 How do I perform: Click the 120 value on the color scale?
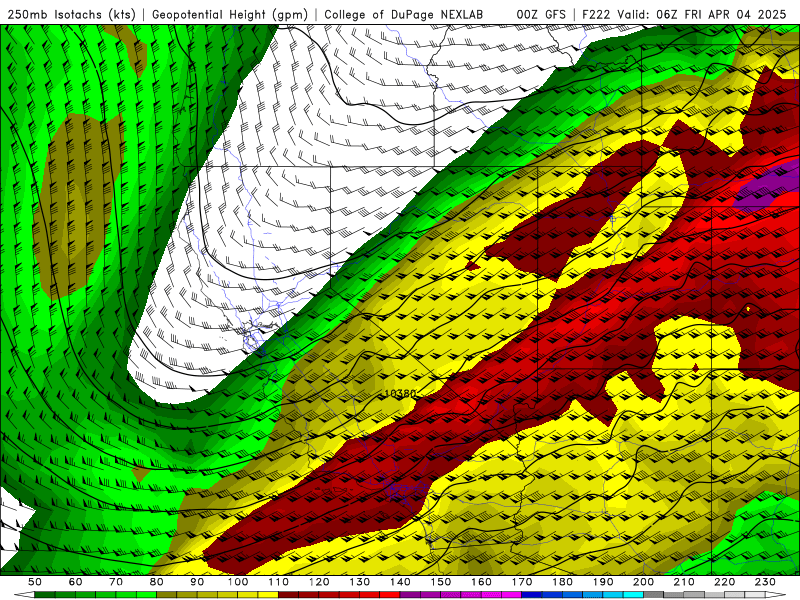319,582
